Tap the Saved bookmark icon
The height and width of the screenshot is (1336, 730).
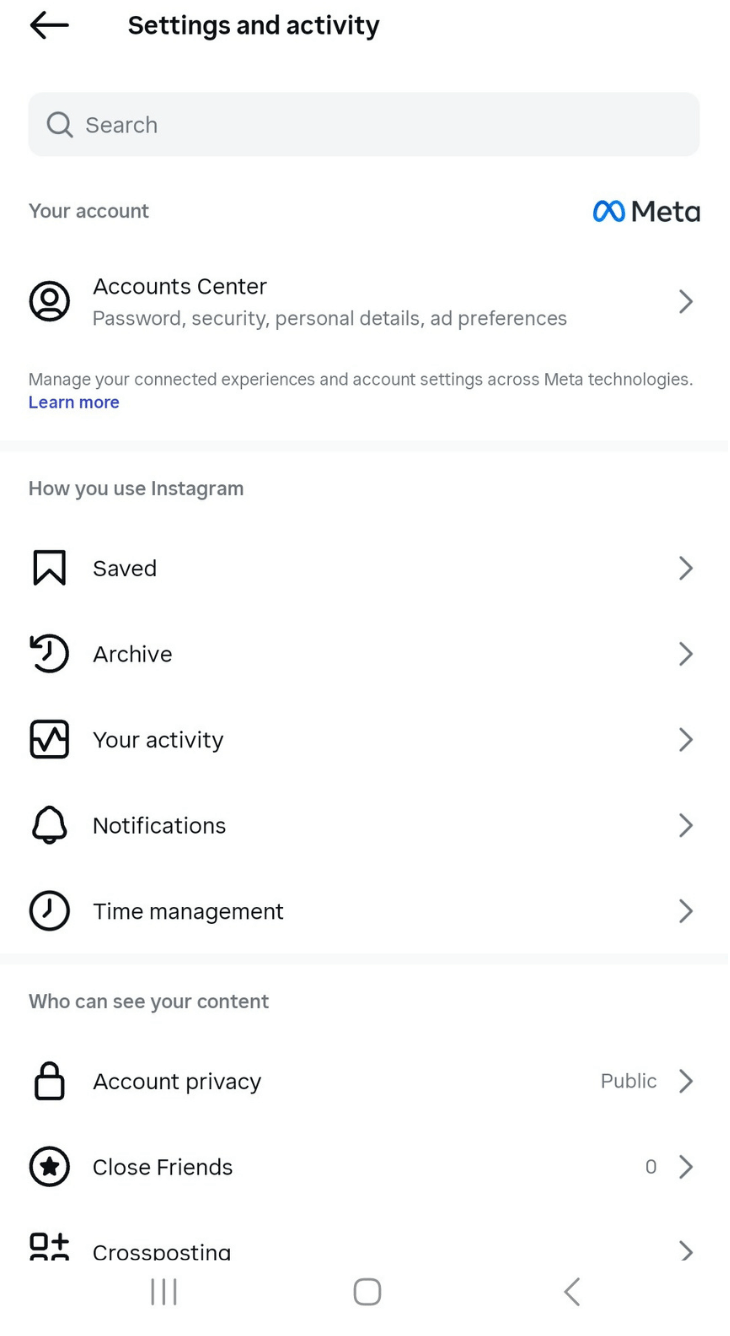pyautogui.click(x=49, y=568)
